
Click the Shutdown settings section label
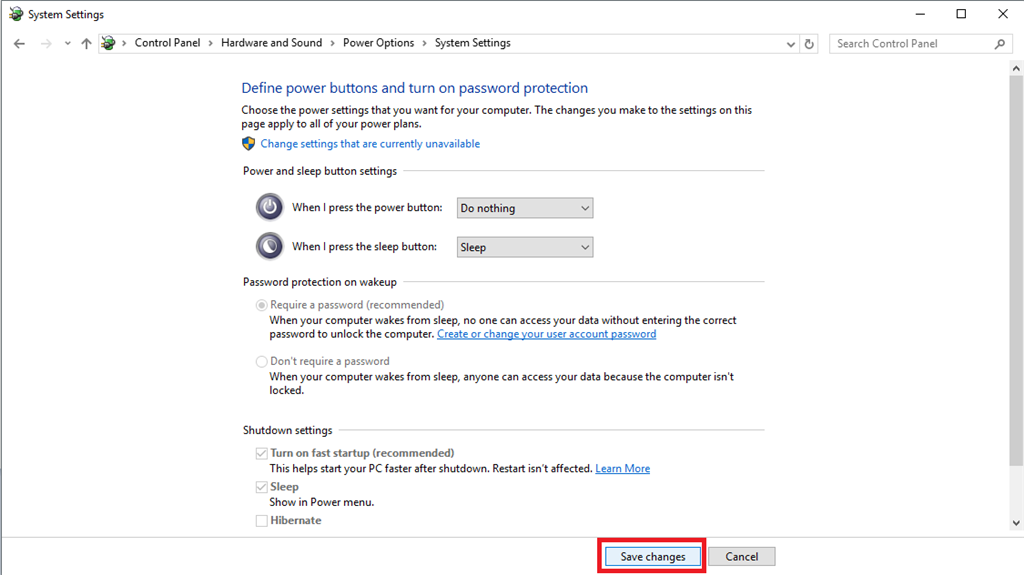pos(287,431)
